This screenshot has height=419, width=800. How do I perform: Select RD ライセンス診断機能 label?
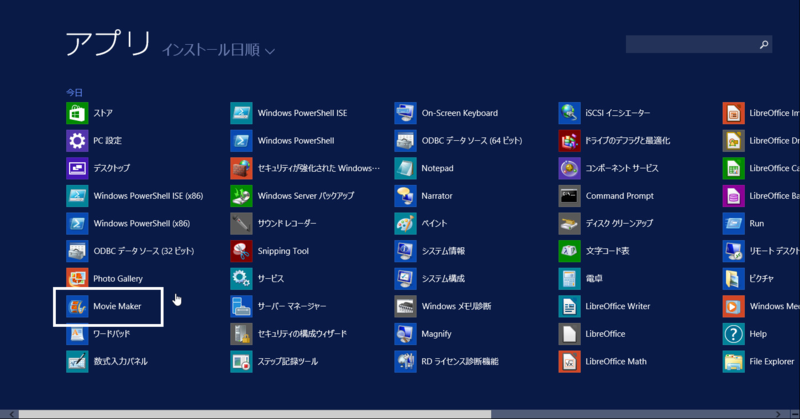point(460,361)
